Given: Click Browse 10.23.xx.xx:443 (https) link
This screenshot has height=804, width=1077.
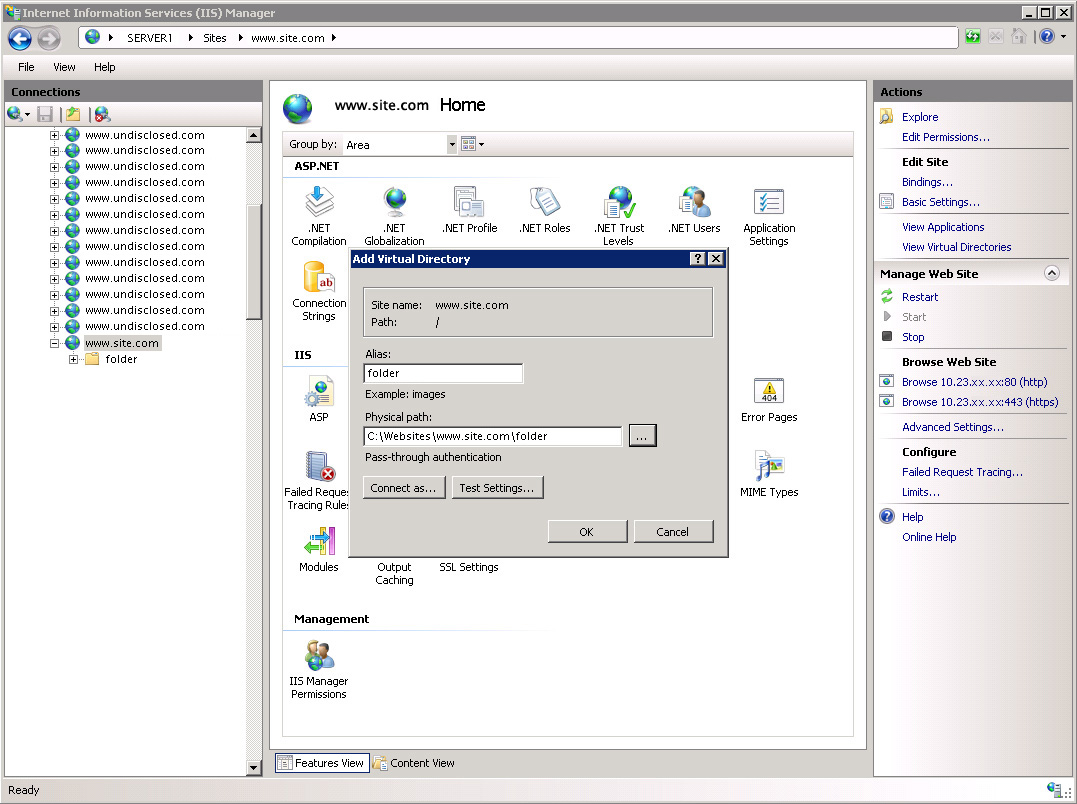Looking at the screenshot, I should click(979, 402).
